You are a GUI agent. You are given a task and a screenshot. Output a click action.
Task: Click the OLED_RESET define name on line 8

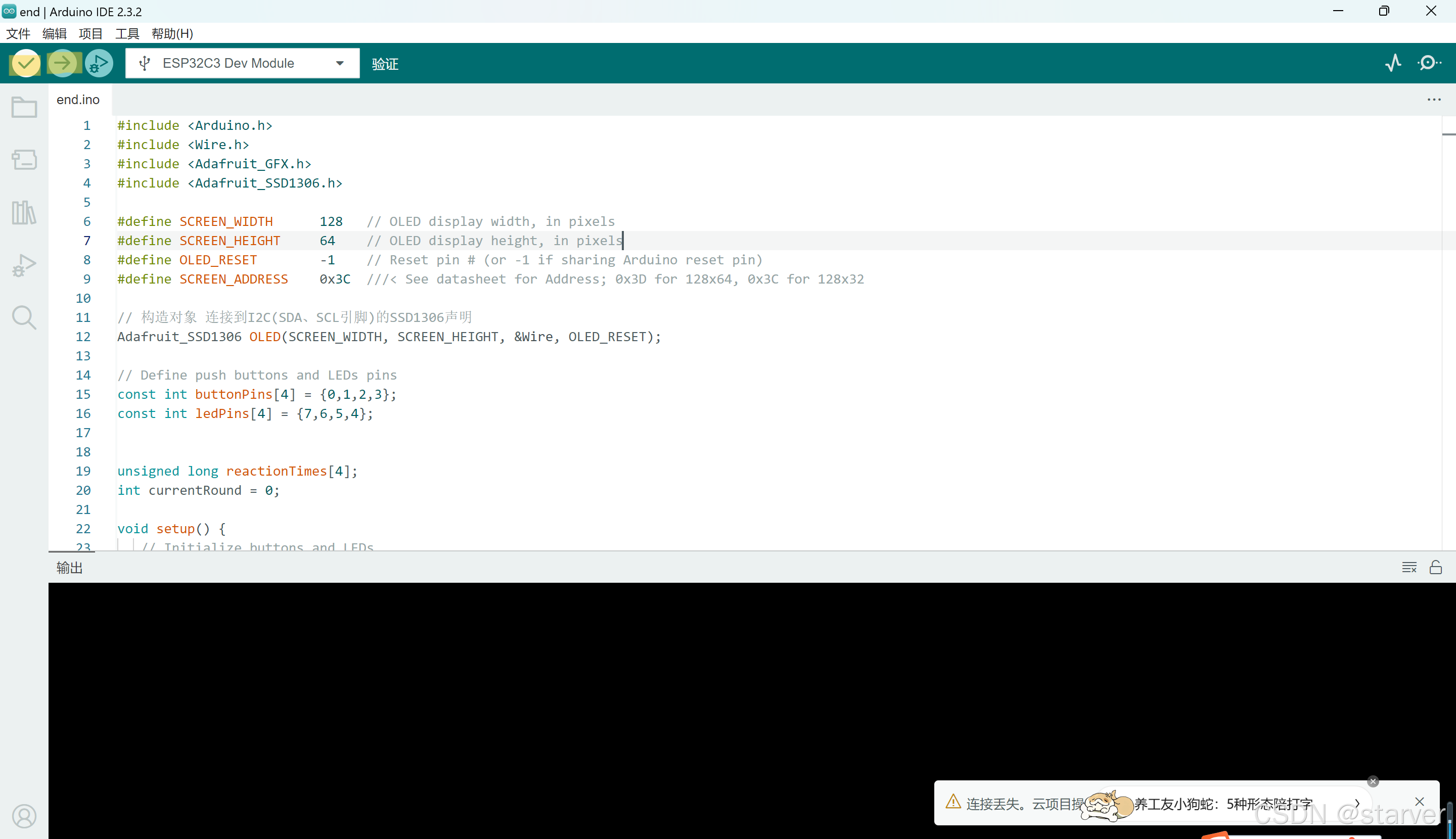click(x=218, y=260)
